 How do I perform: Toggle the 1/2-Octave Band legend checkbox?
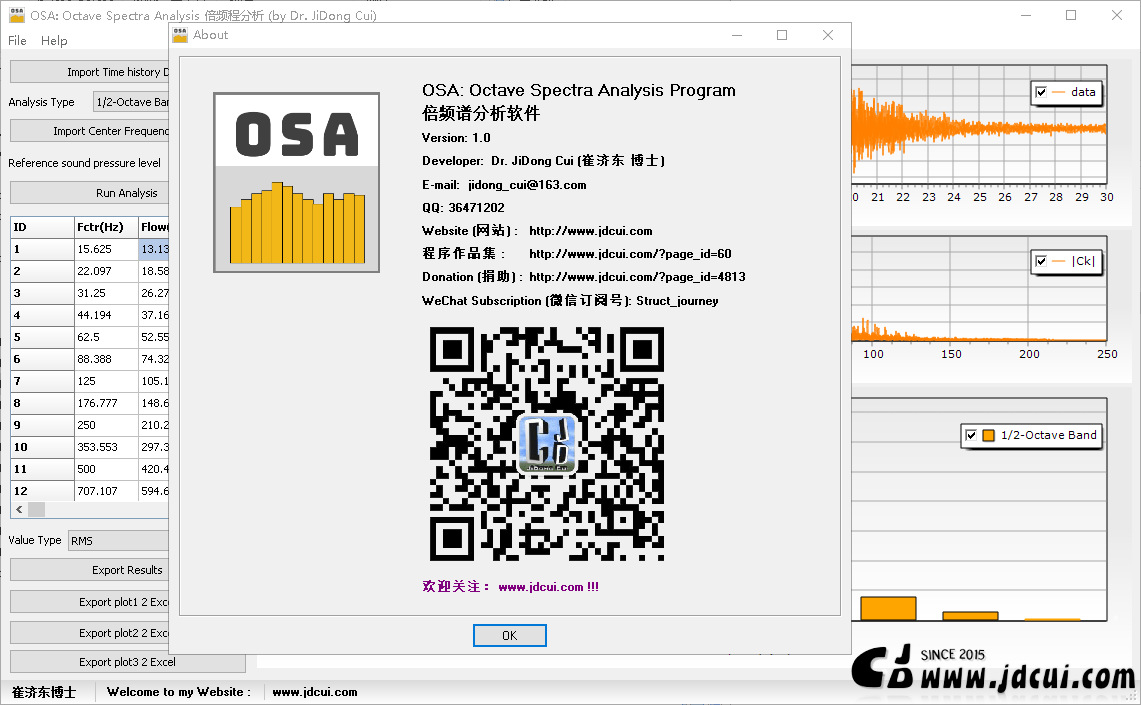coord(971,435)
